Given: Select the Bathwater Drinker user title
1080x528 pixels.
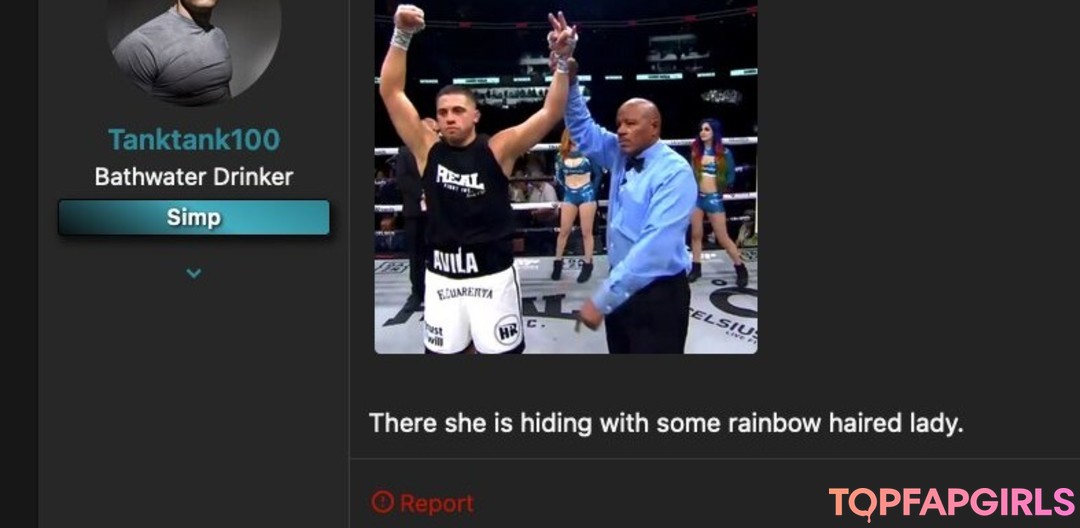Looking at the screenshot, I should 194,177.
